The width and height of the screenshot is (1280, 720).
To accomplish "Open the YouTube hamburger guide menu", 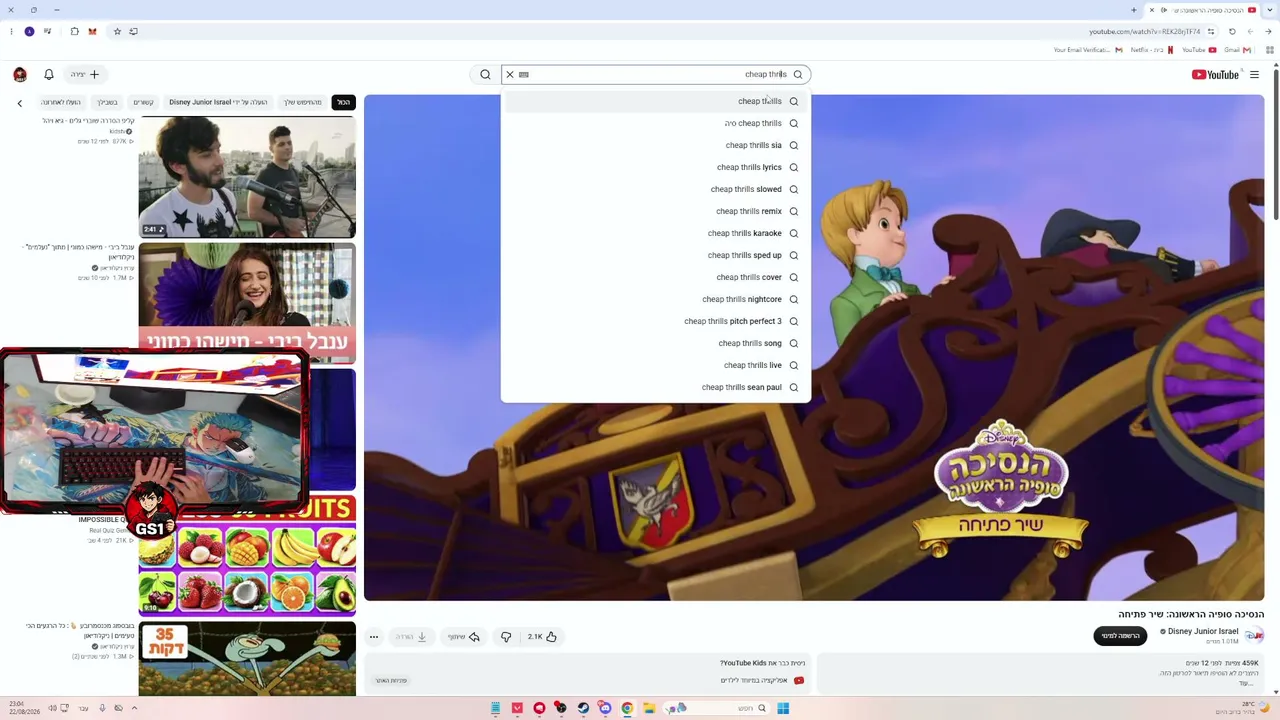I will (x=1254, y=74).
